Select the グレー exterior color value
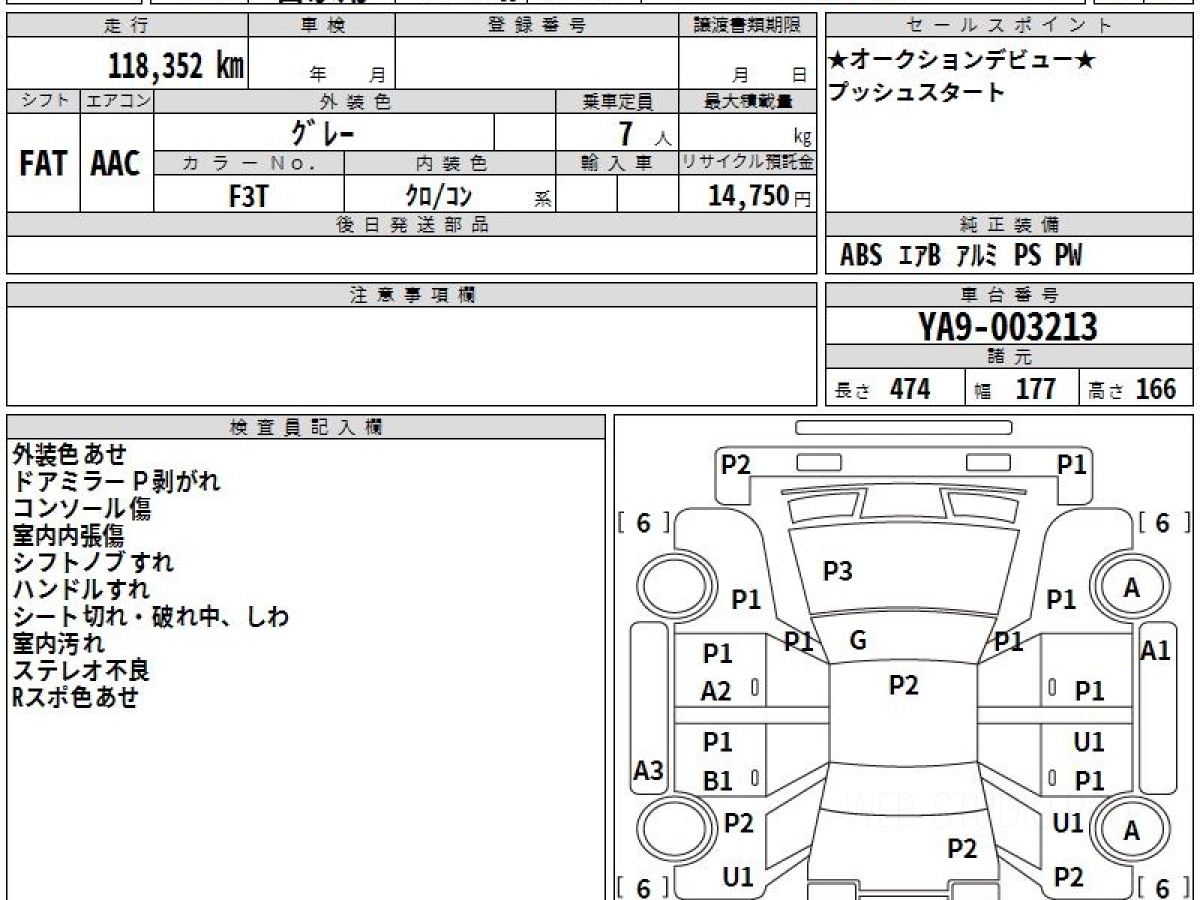This screenshot has height=900, width=1200. (323, 132)
